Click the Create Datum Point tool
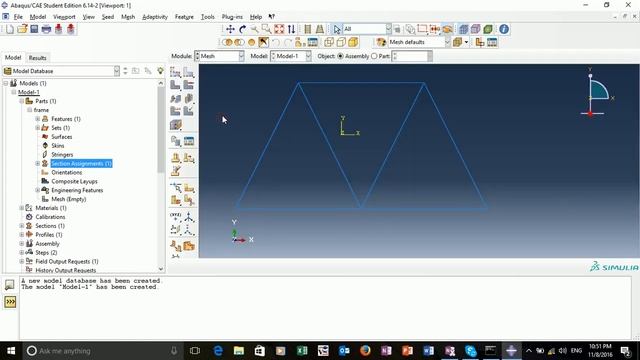640x360 pixels. click(176, 216)
